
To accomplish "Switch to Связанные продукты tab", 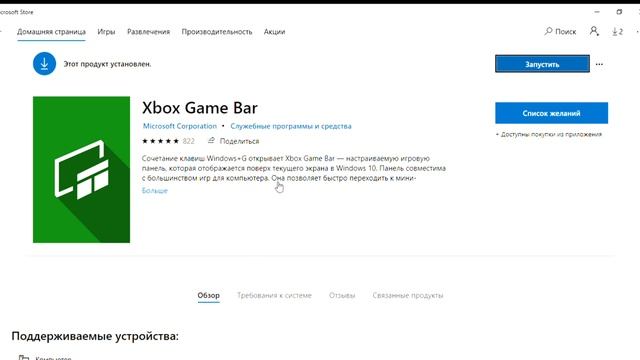I will coord(408,295).
